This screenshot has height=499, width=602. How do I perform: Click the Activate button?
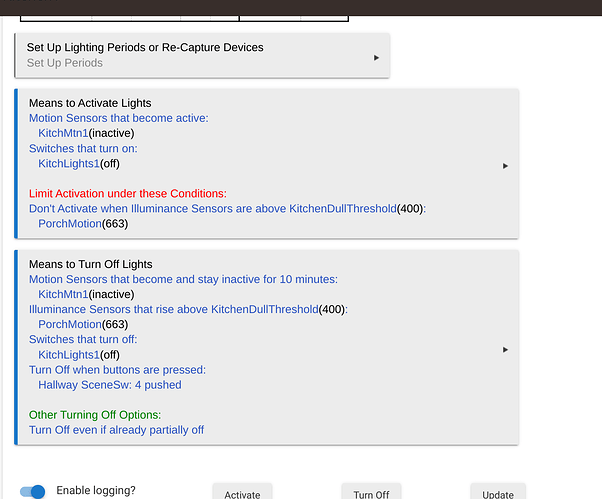click(x=242, y=492)
